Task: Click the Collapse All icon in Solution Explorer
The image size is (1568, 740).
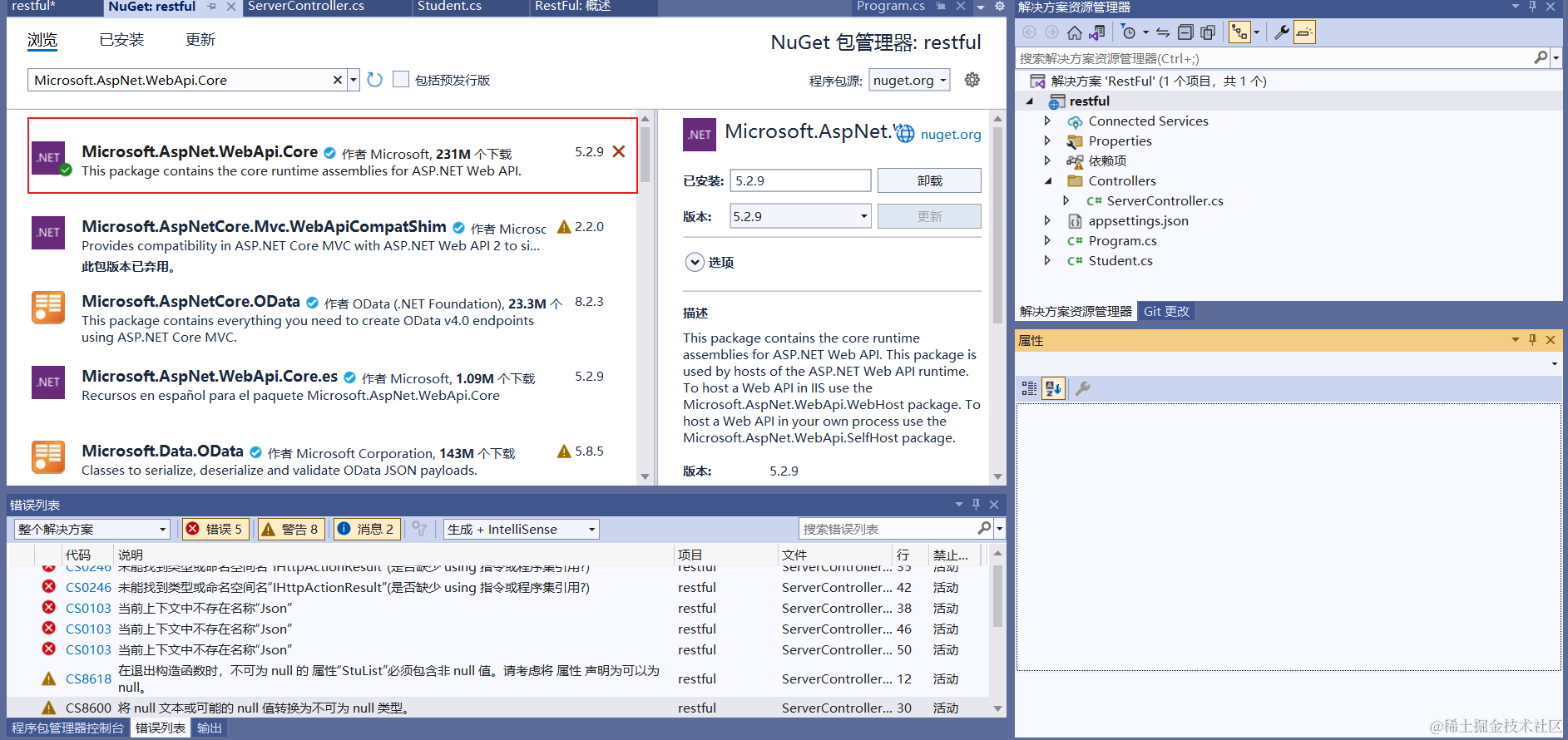Action: pos(1185,32)
